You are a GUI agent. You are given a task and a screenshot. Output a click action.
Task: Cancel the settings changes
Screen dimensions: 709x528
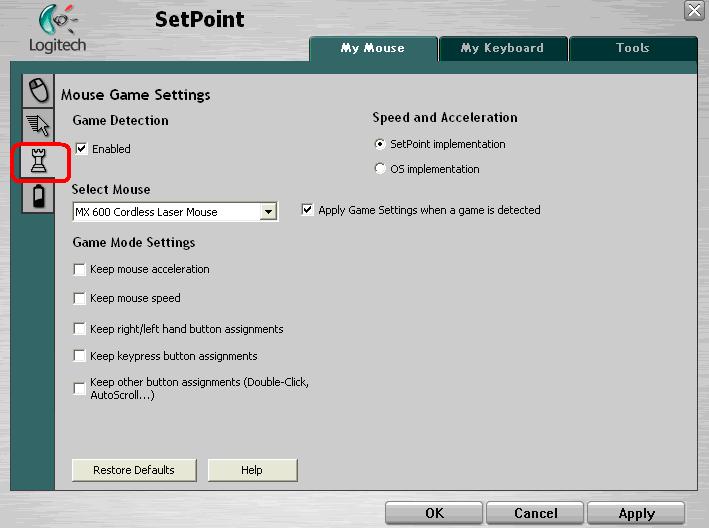coord(535,513)
